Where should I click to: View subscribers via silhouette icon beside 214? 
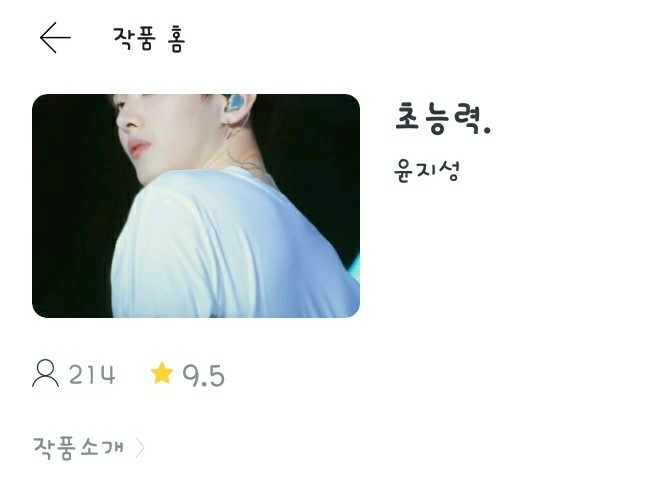tap(45, 373)
